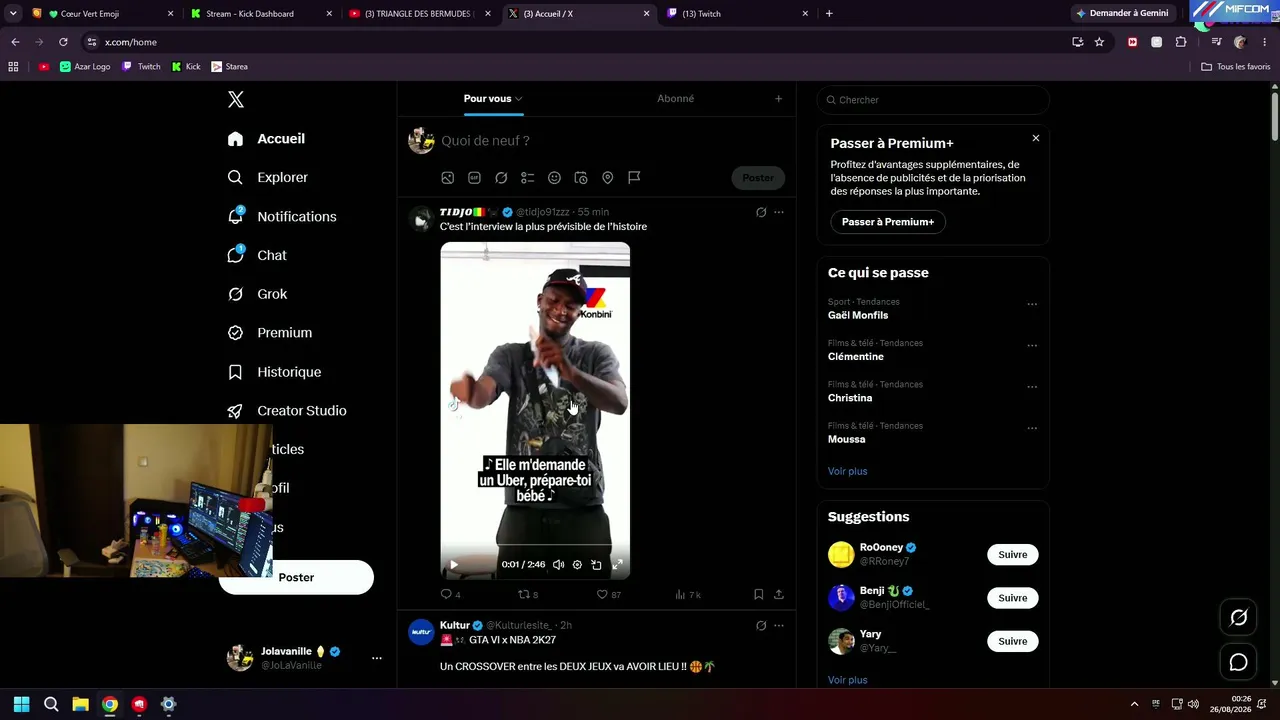Expand the video to fullscreen
Image resolution: width=1280 pixels, height=720 pixels.
(617, 565)
